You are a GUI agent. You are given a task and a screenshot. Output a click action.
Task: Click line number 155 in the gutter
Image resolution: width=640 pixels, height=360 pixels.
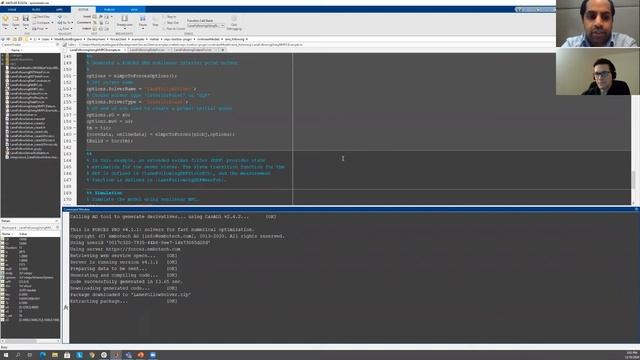pyautogui.click(x=68, y=102)
